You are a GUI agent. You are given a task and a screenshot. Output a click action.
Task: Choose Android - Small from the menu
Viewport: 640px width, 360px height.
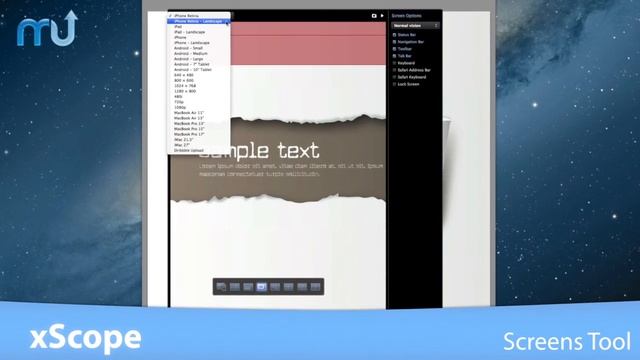[x=199, y=48]
